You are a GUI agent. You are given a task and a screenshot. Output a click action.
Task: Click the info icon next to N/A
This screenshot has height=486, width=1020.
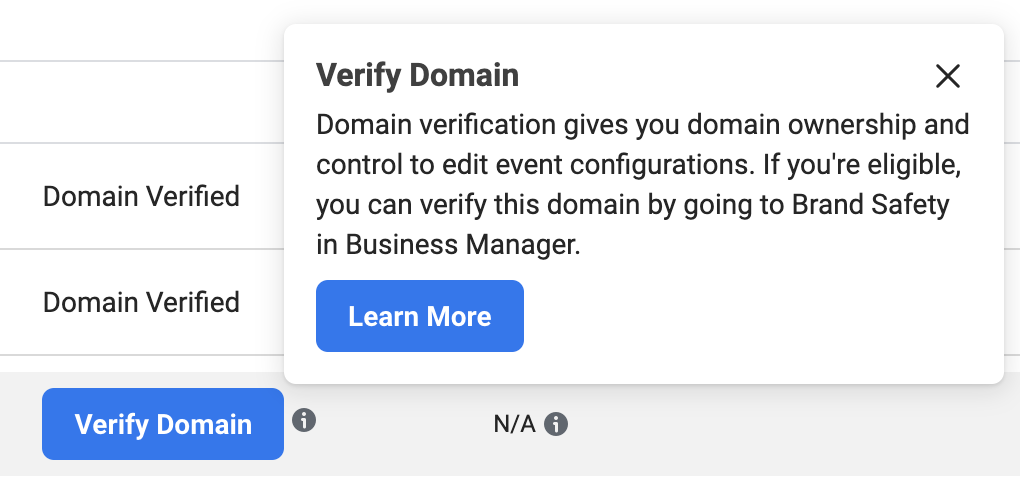click(x=556, y=425)
